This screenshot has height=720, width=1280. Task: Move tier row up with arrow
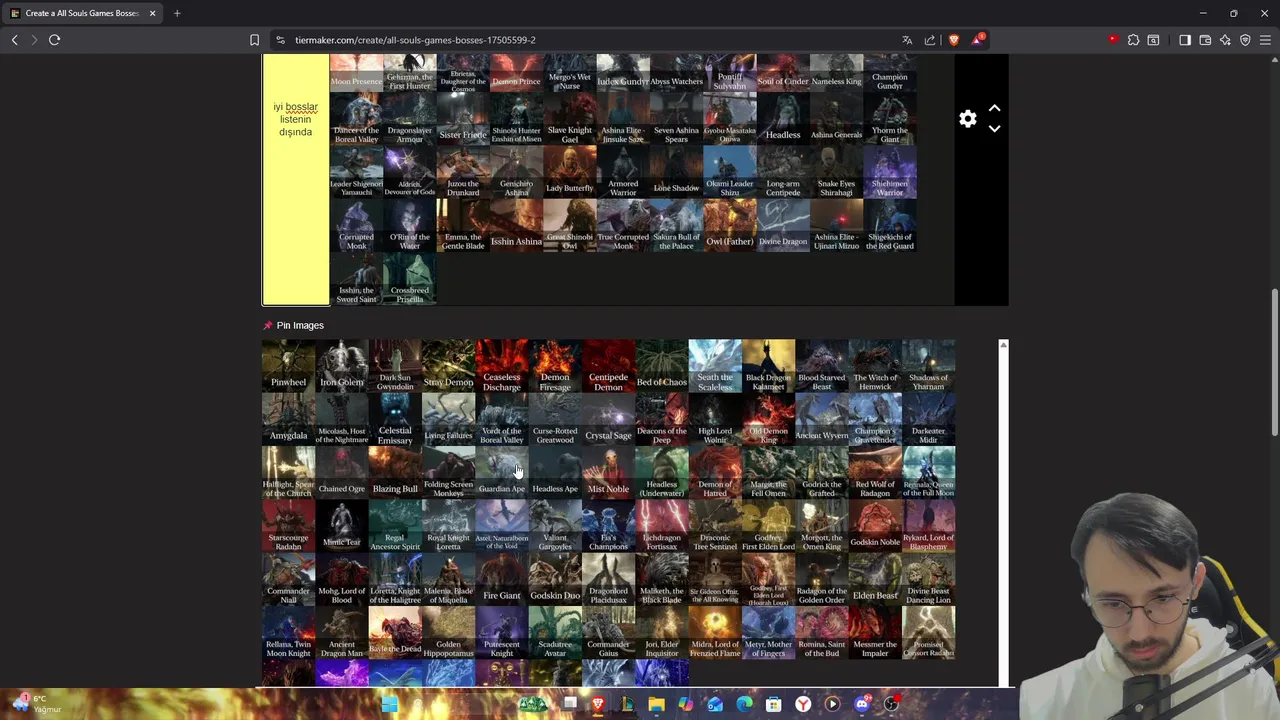(x=994, y=108)
